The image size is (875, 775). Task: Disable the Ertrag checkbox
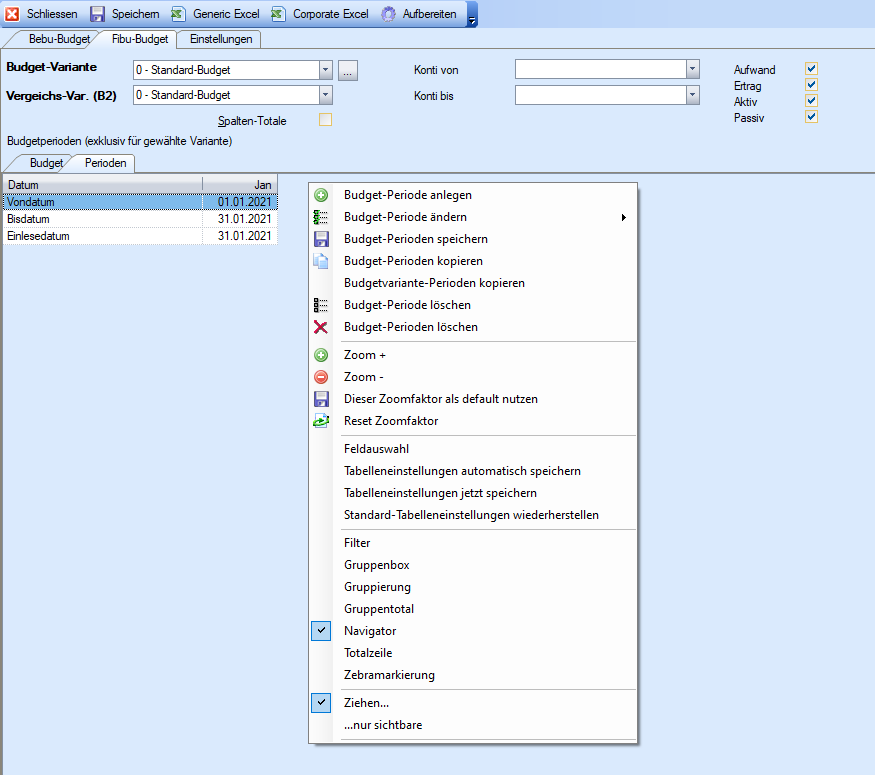pyautogui.click(x=812, y=85)
